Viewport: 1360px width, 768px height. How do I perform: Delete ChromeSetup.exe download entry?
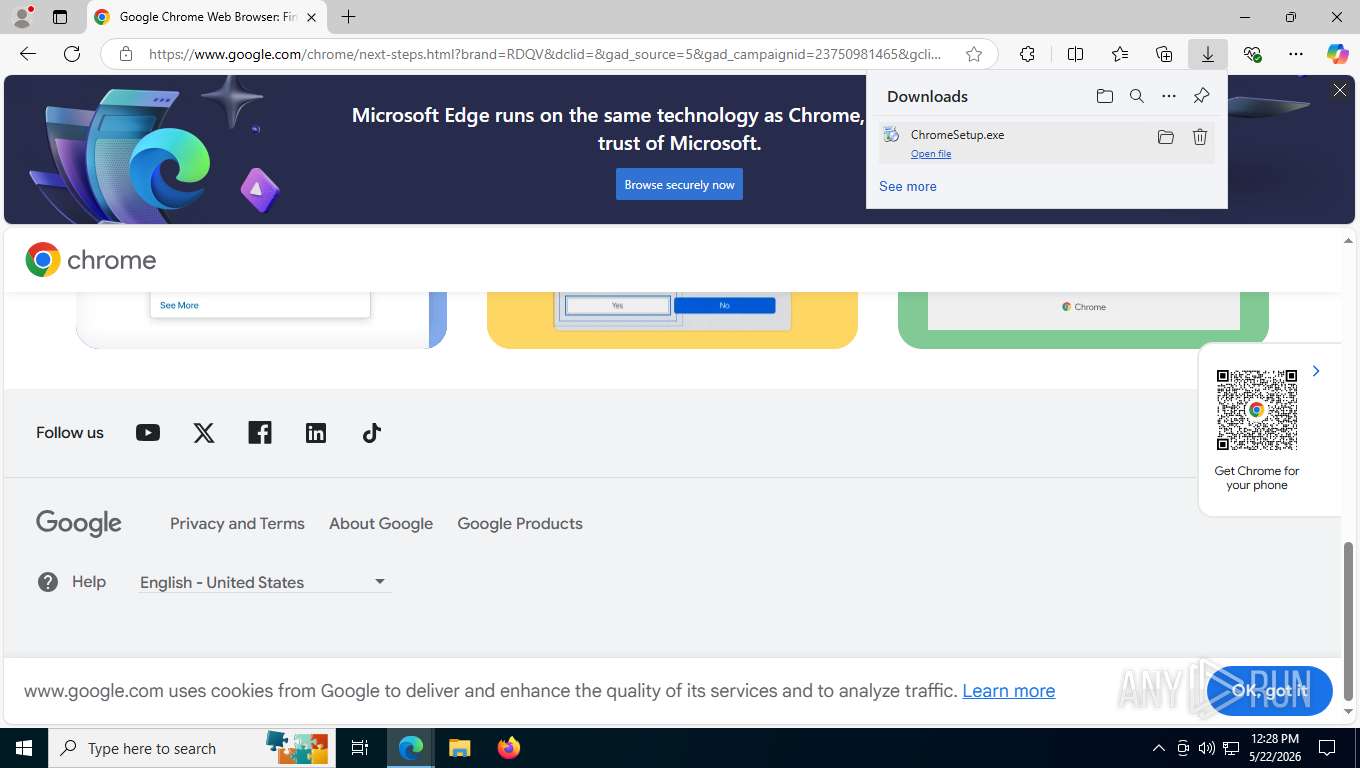pyautogui.click(x=1200, y=137)
